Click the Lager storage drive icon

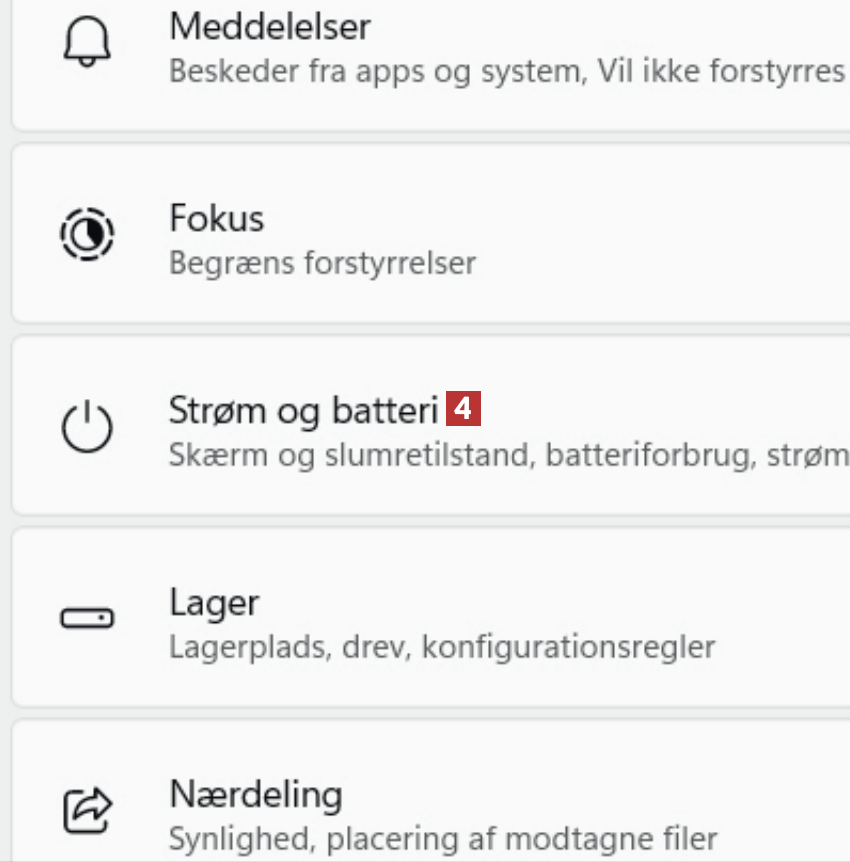point(87,619)
